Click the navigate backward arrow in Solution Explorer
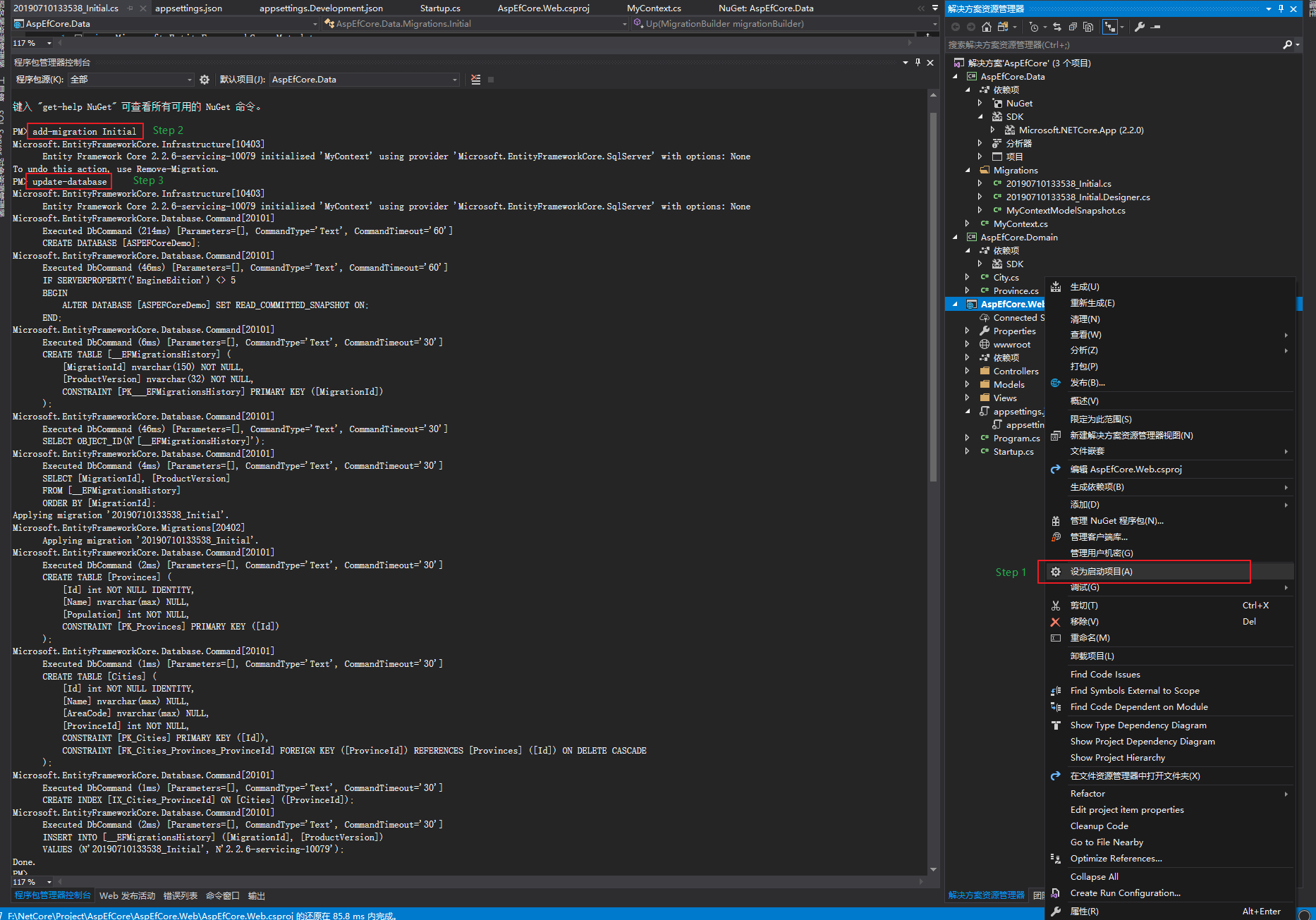 [956, 27]
